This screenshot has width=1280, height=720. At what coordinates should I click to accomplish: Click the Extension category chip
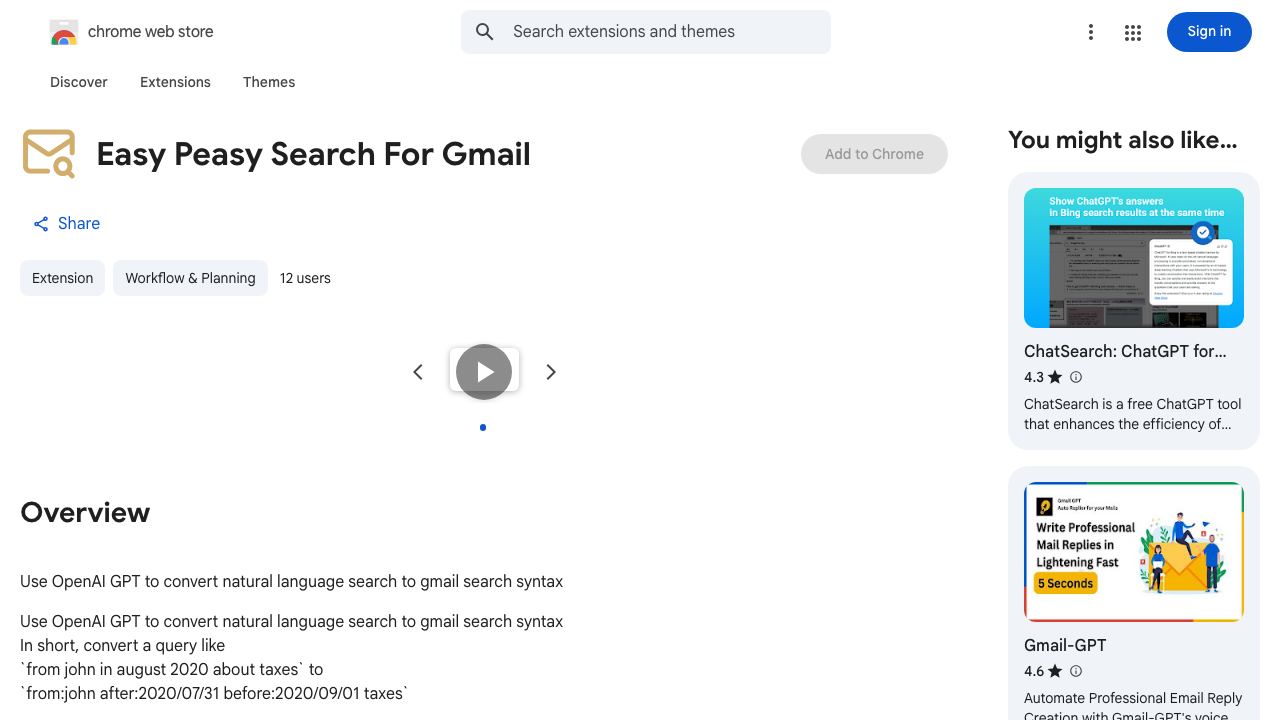pos(62,278)
